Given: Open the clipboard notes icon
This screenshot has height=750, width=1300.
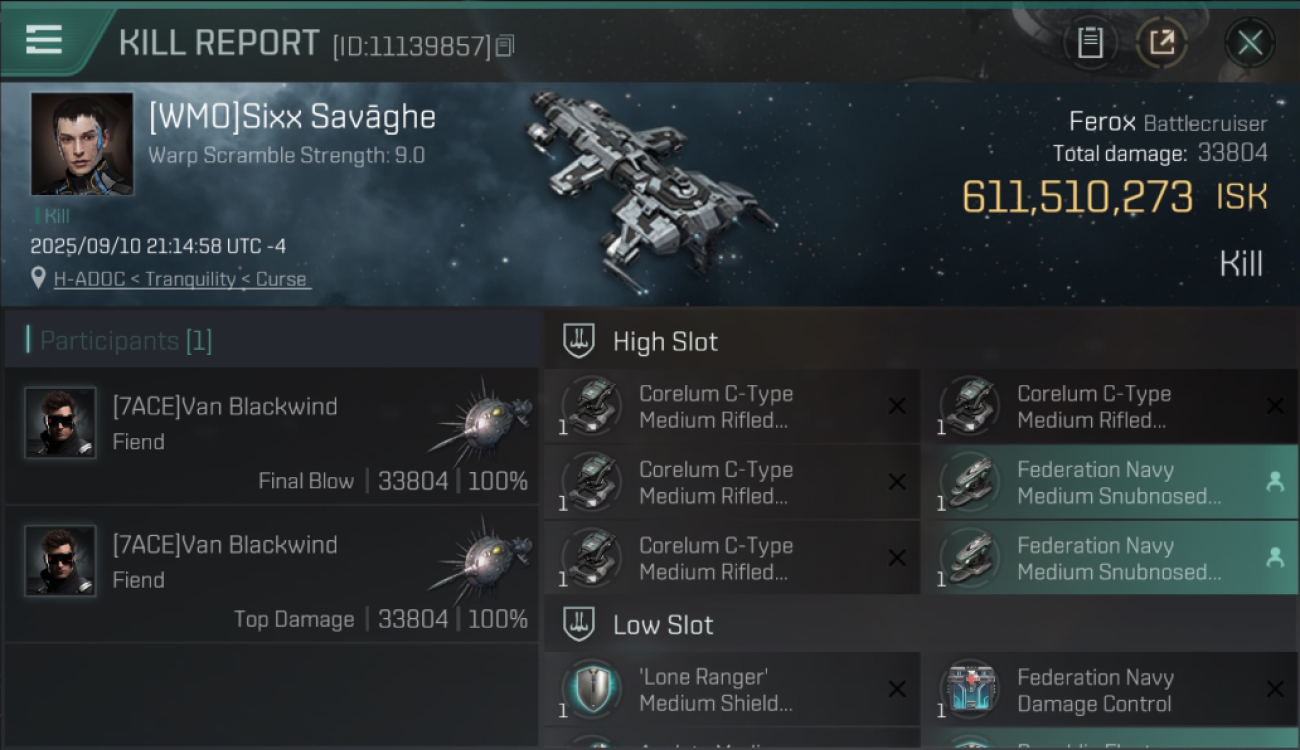Looking at the screenshot, I should (x=1090, y=43).
